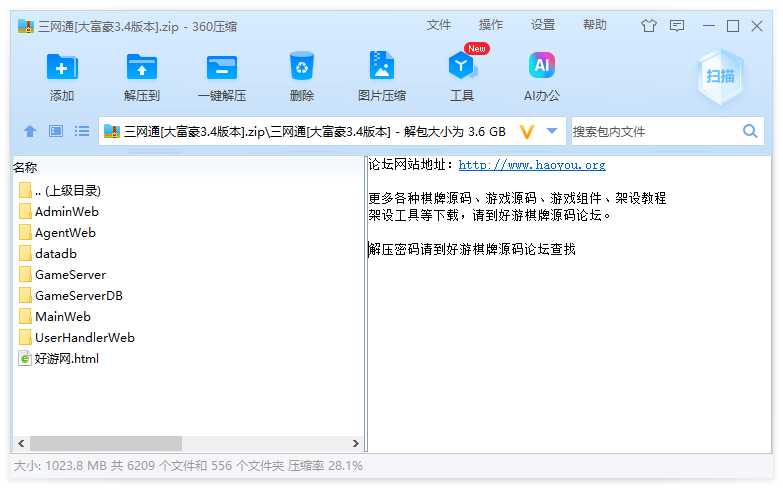The width and height of the screenshot is (783, 488).
Task: Close the 360压缩 window
Action: coord(757,25)
